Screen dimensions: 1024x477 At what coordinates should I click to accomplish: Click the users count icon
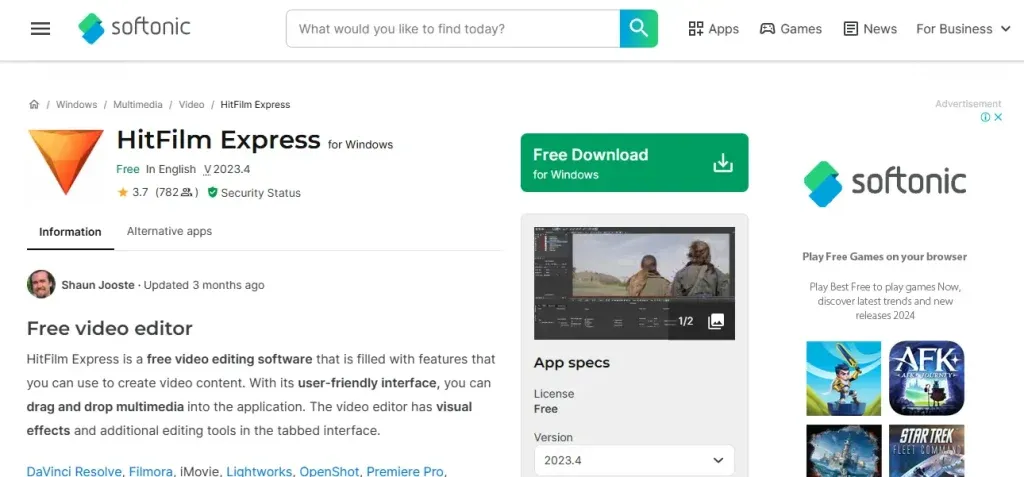click(x=187, y=193)
